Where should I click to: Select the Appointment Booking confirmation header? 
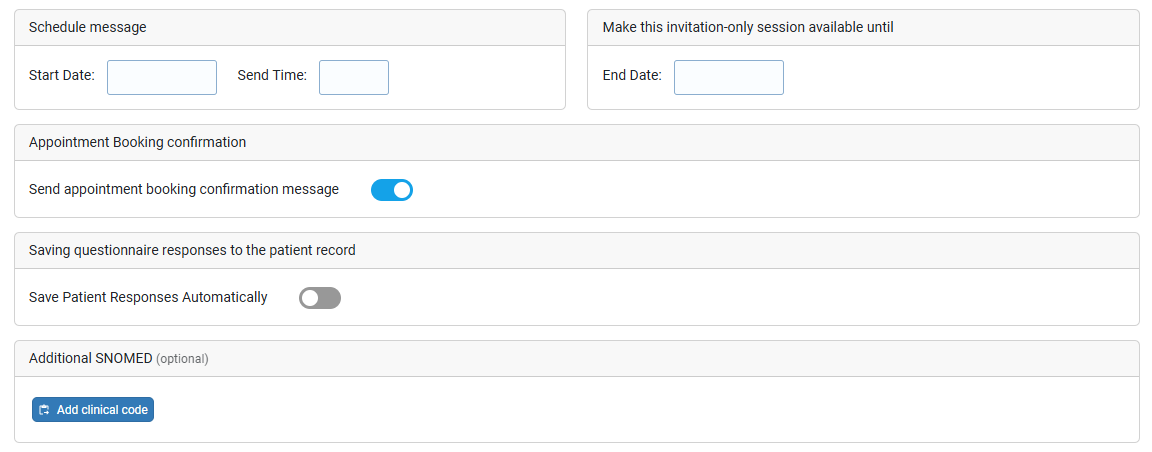click(x=137, y=142)
